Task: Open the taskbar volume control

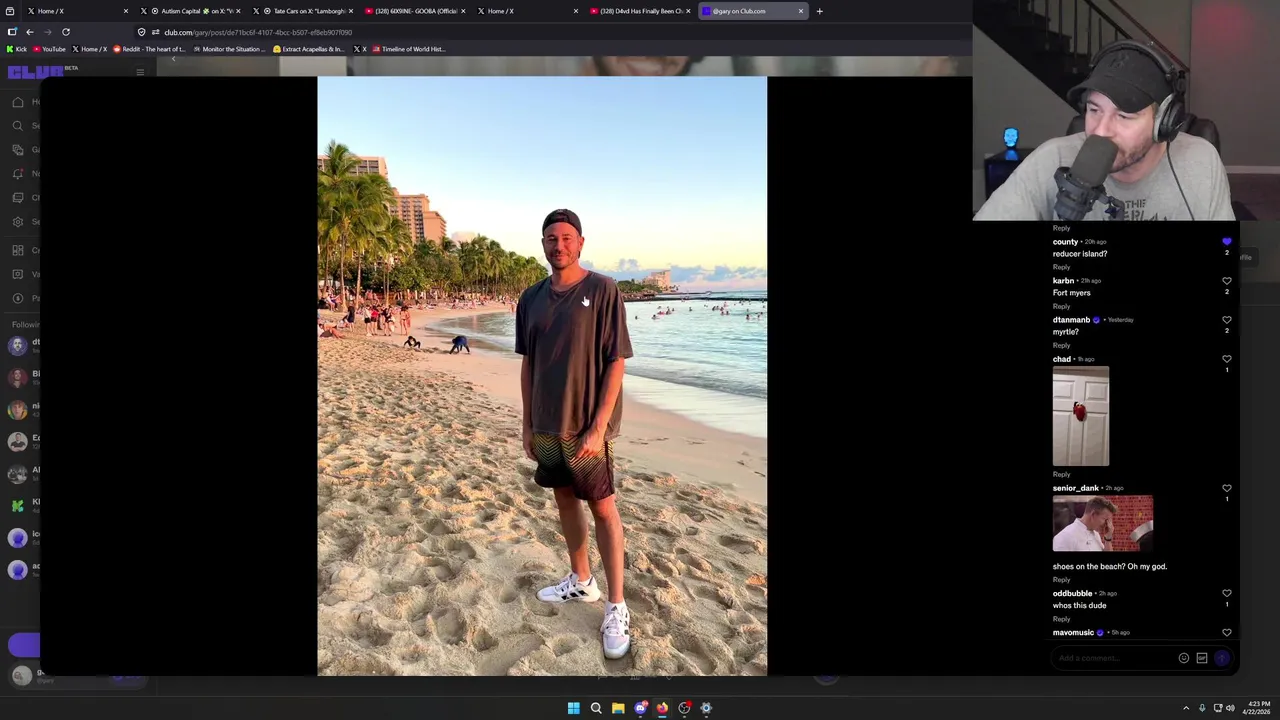Action: coord(1230,708)
